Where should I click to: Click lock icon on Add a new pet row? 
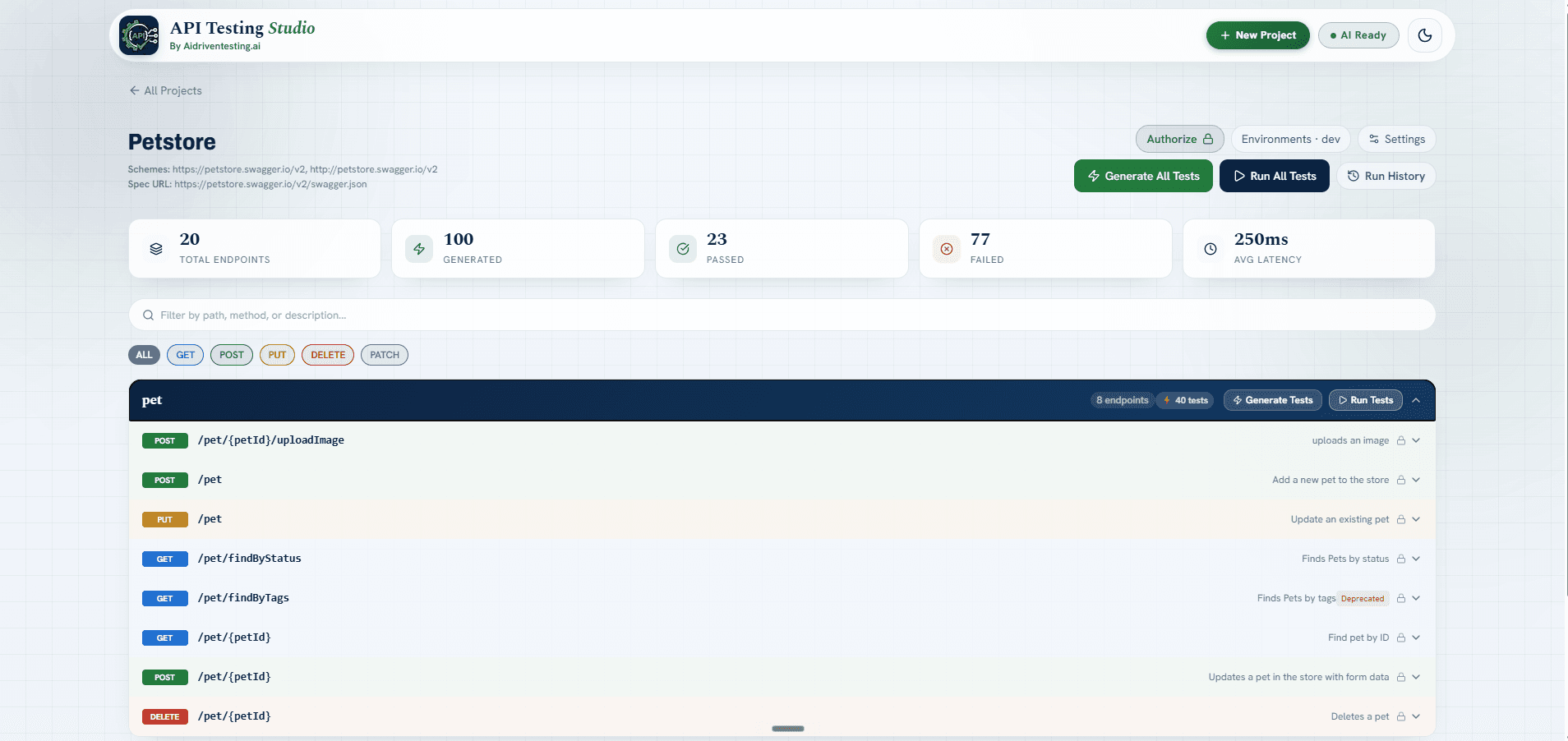click(x=1401, y=480)
